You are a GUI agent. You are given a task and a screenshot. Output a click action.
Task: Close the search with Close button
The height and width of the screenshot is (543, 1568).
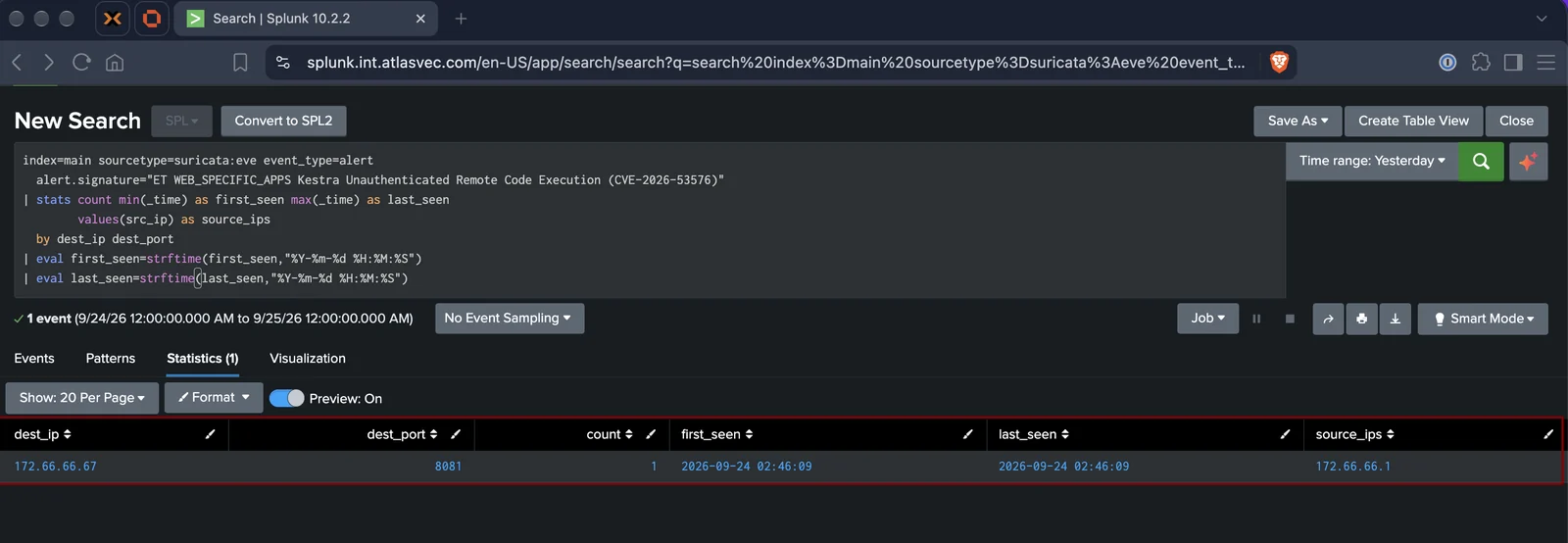pyautogui.click(x=1516, y=121)
